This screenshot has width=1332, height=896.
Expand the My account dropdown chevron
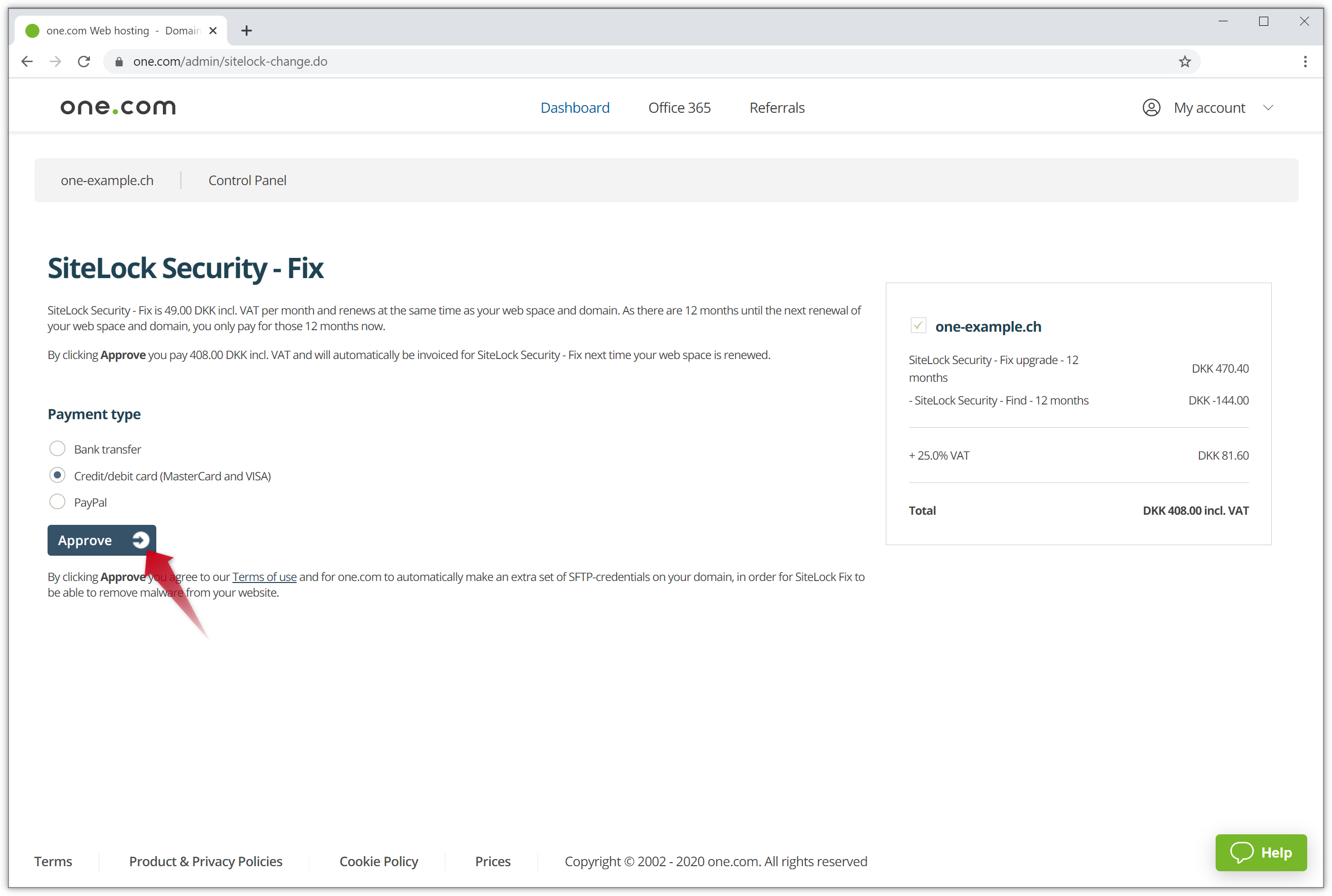pos(1268,107)
